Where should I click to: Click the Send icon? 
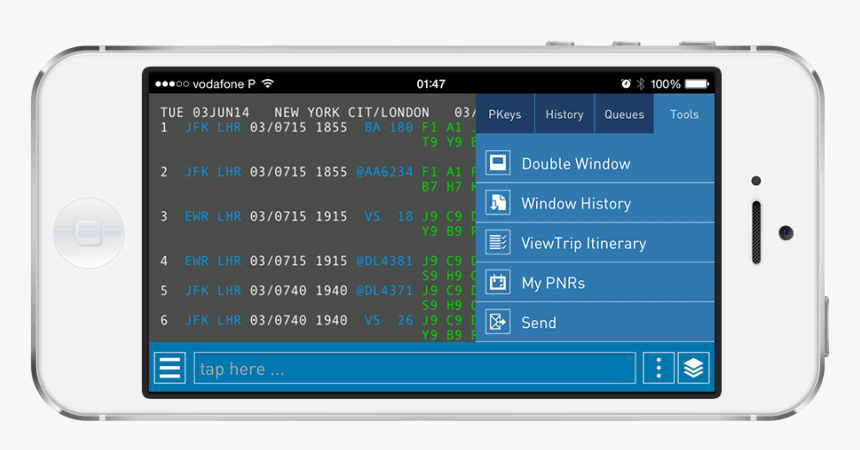pyautogui.click(x=498, y=322)
